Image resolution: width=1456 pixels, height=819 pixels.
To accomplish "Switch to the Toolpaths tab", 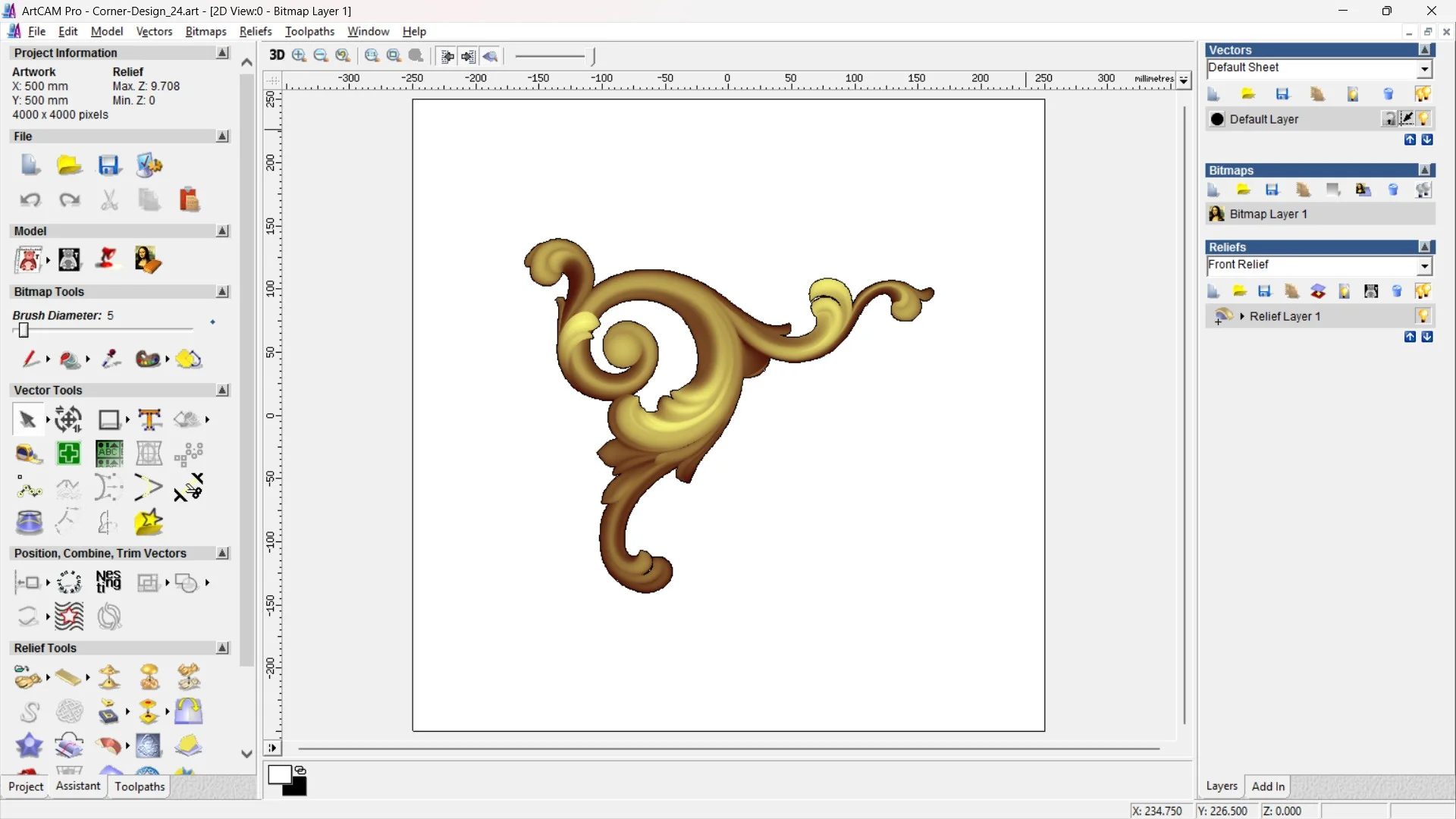I will pyautogui.click(x=140, y=786).
